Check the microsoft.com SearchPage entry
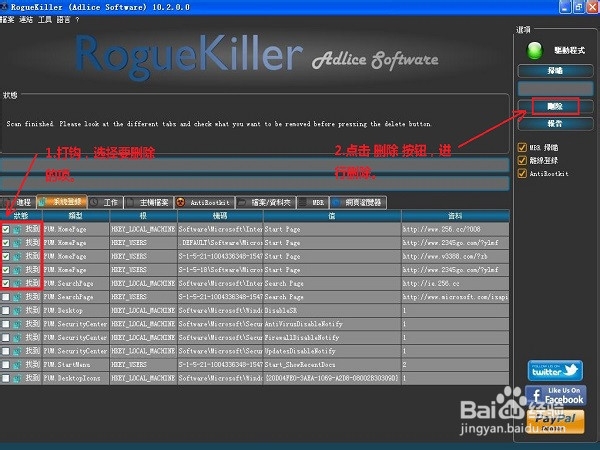This screenshot has width=600, height=450. coord(6,297)
